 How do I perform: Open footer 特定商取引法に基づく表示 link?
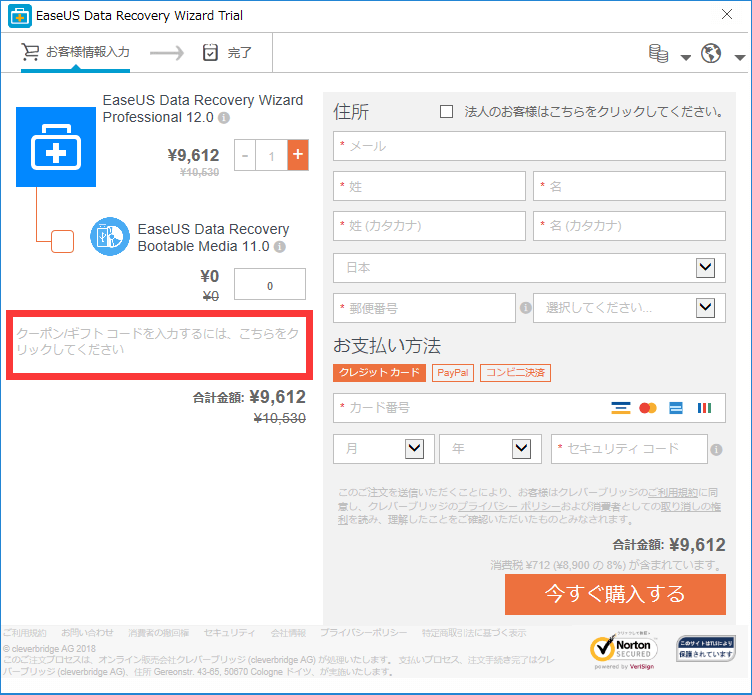click(x=474, y=633)
